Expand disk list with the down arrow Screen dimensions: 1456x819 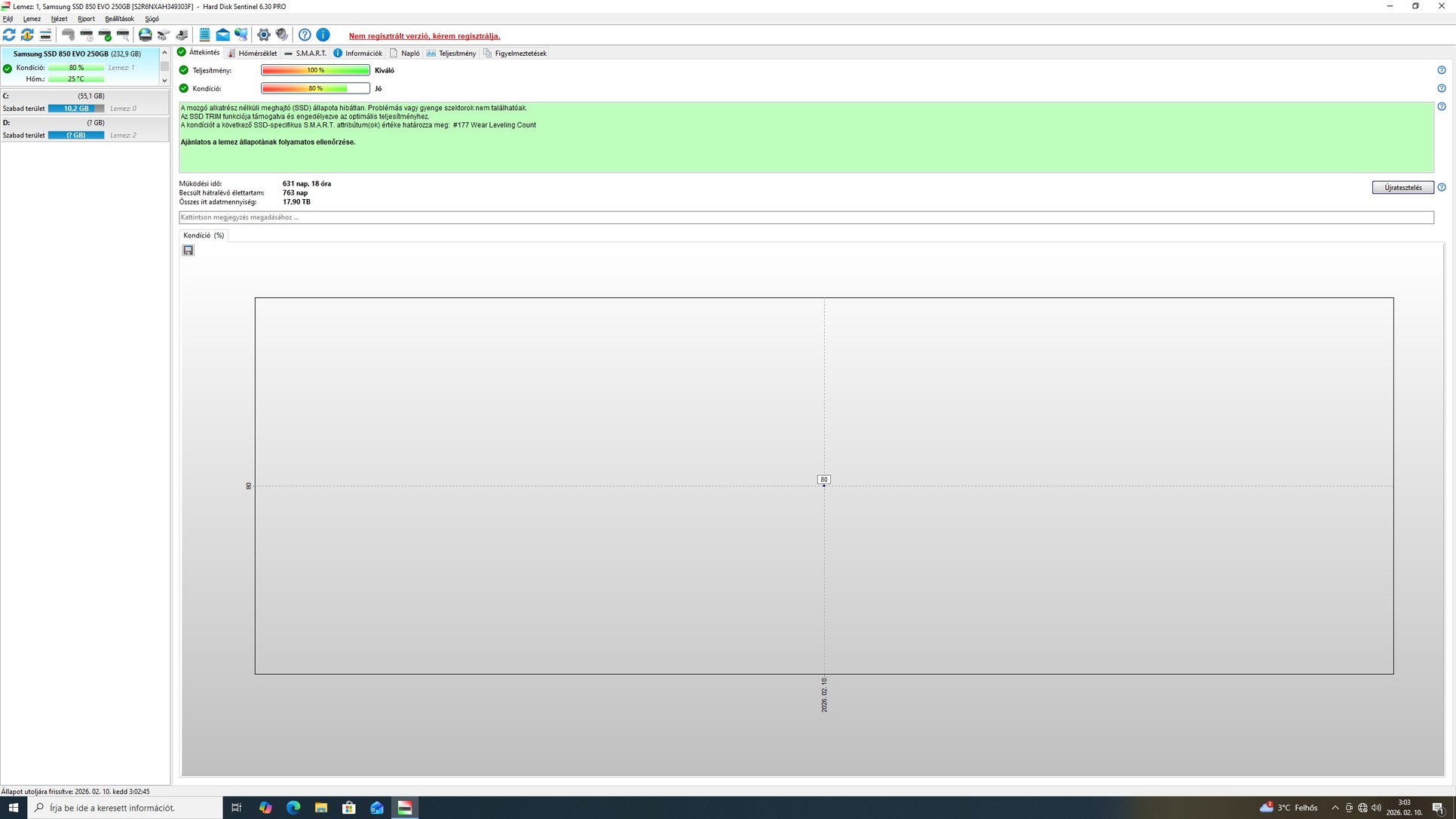(164, 80)
